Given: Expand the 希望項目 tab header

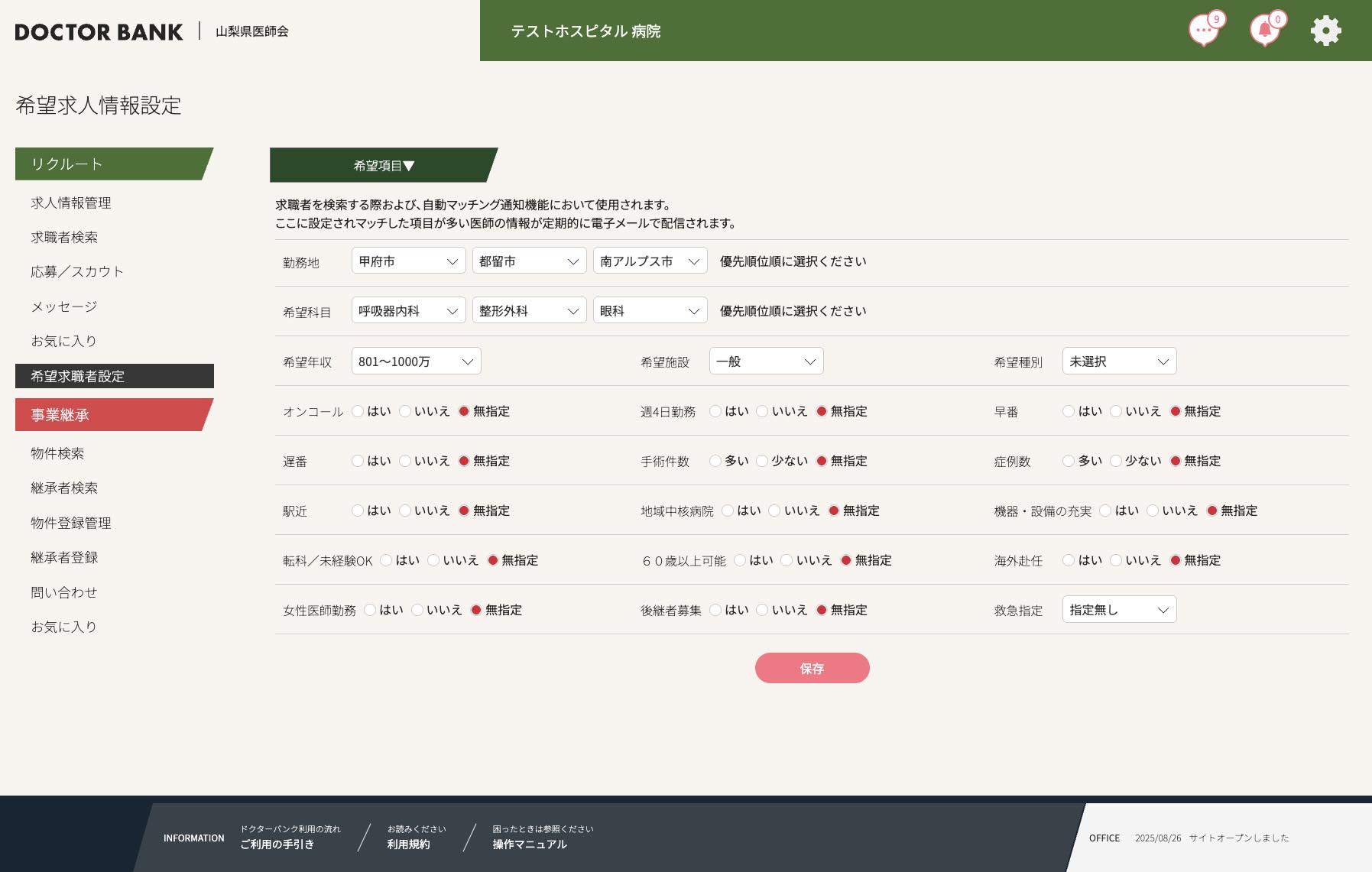Looking at the screenshot, I should point(384,165).
